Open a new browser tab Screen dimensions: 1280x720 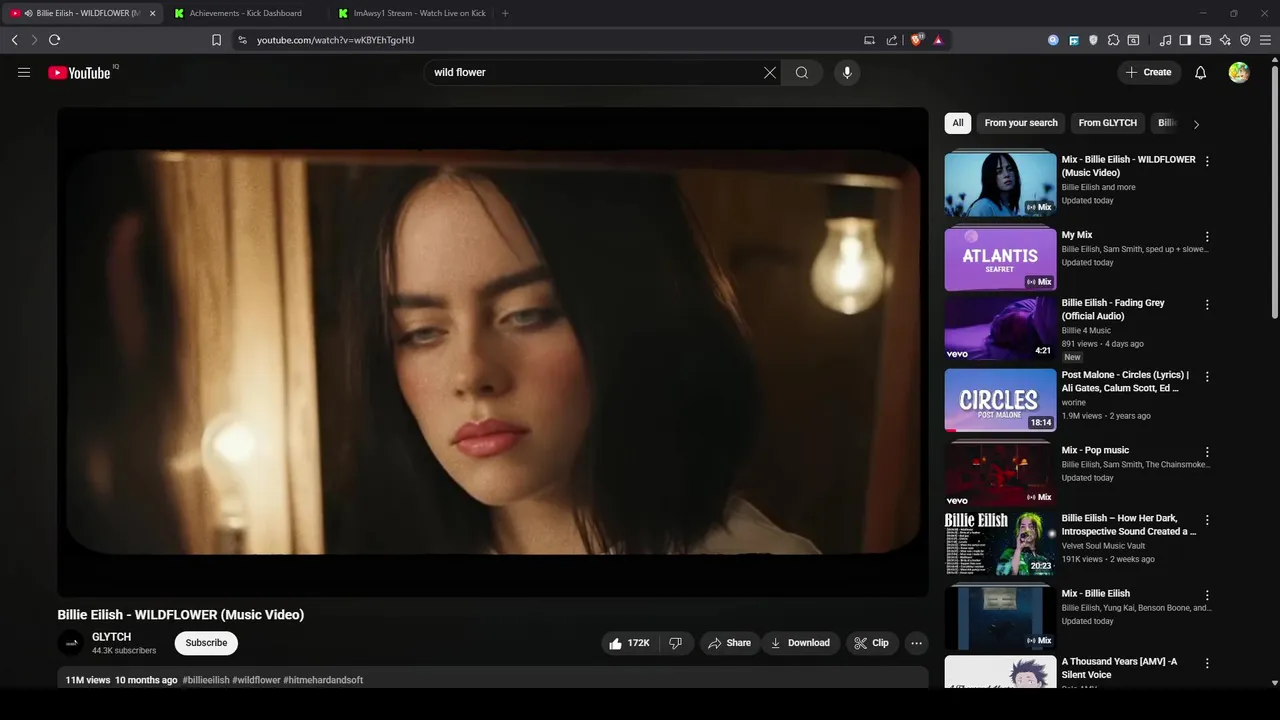505,13
